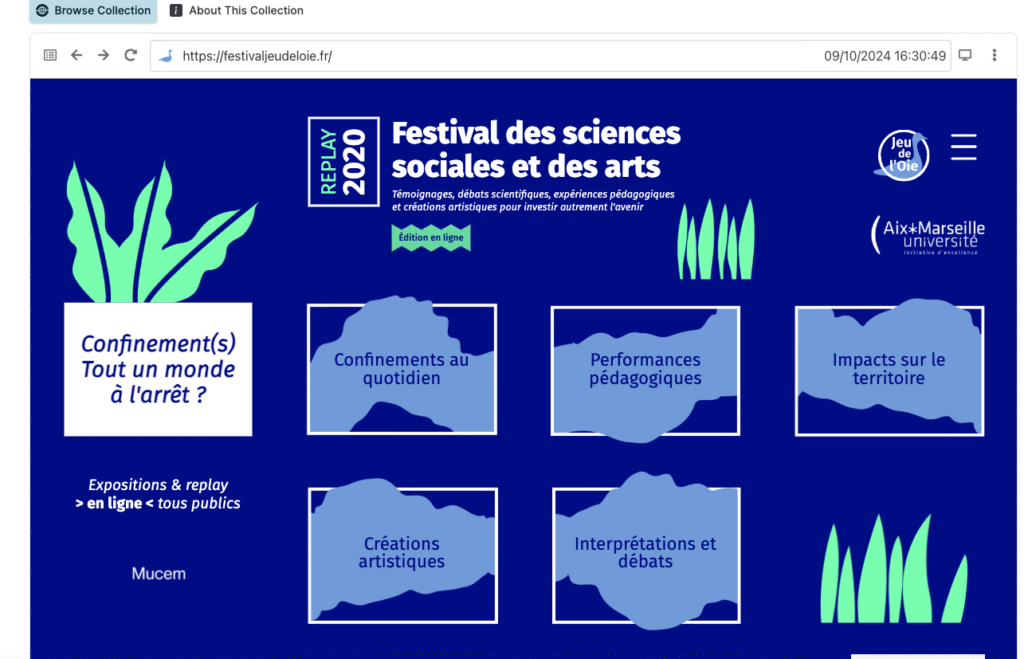Click the Aix-Marseille Université logo
Image resolution: width=1024 pixels, height=659 pixels.
[x=925, y=235]
